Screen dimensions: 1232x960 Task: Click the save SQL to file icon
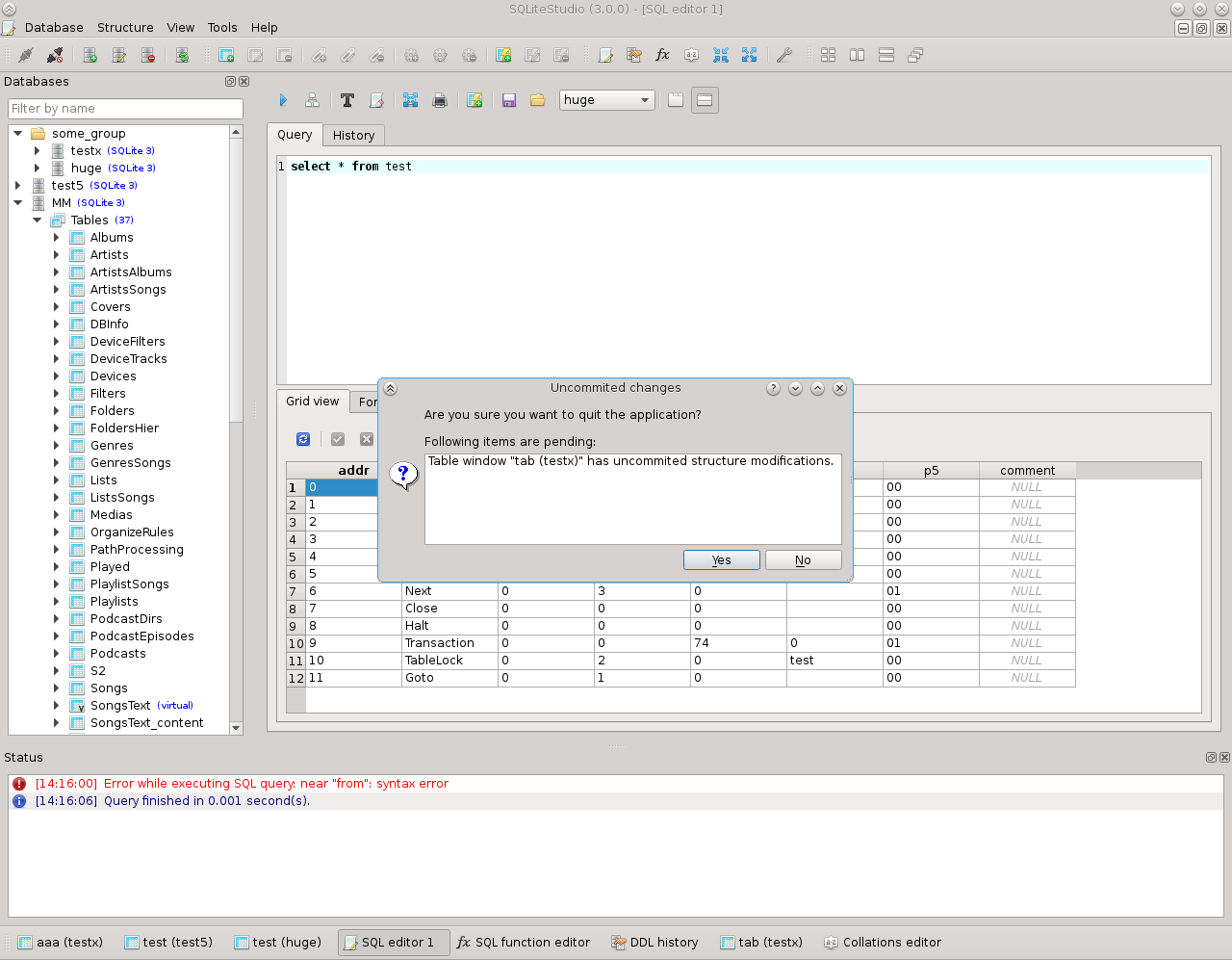pyautogui.click(x=509, y=100)
